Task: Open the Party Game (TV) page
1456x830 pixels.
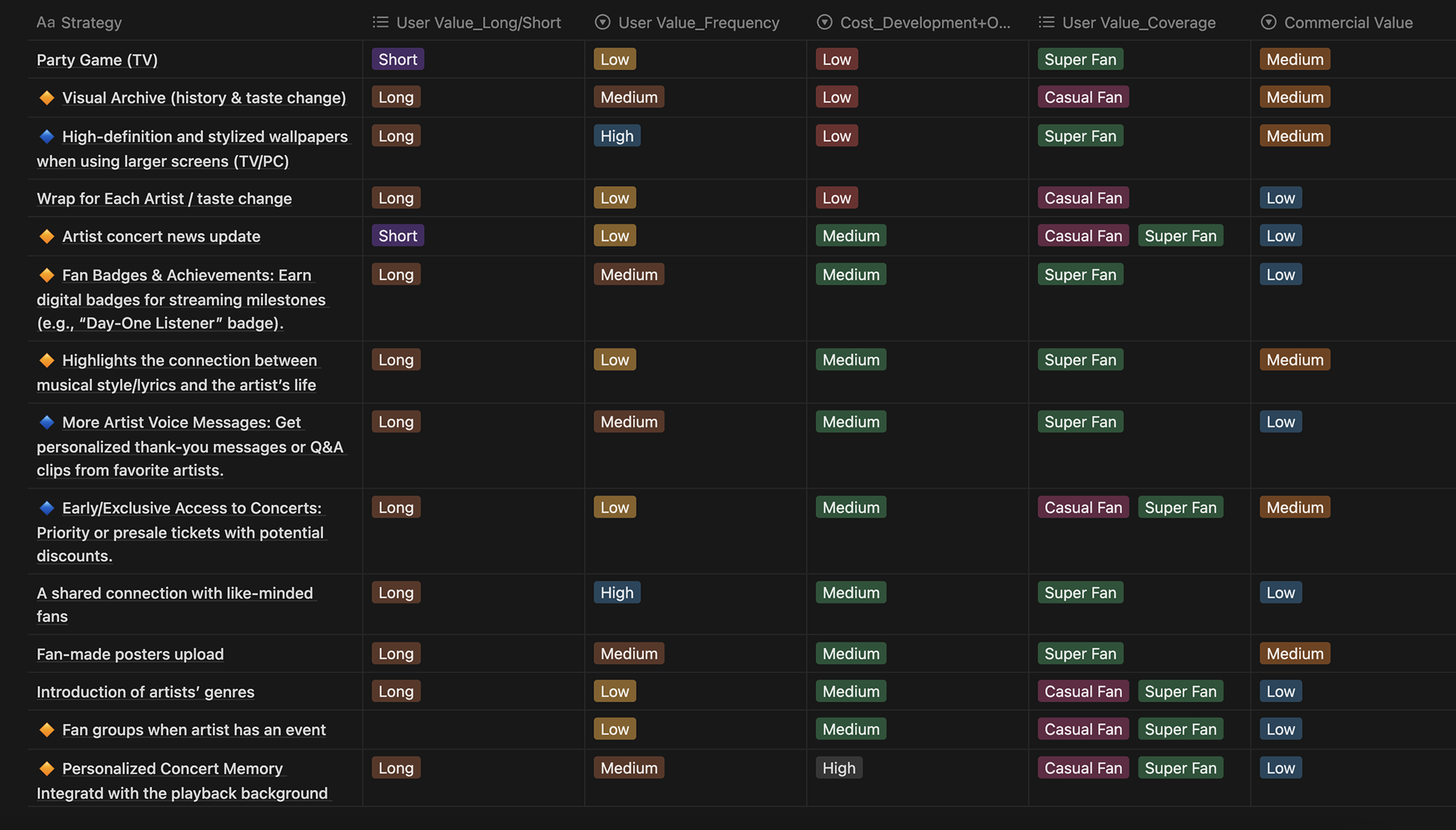Action: (97, 60)
